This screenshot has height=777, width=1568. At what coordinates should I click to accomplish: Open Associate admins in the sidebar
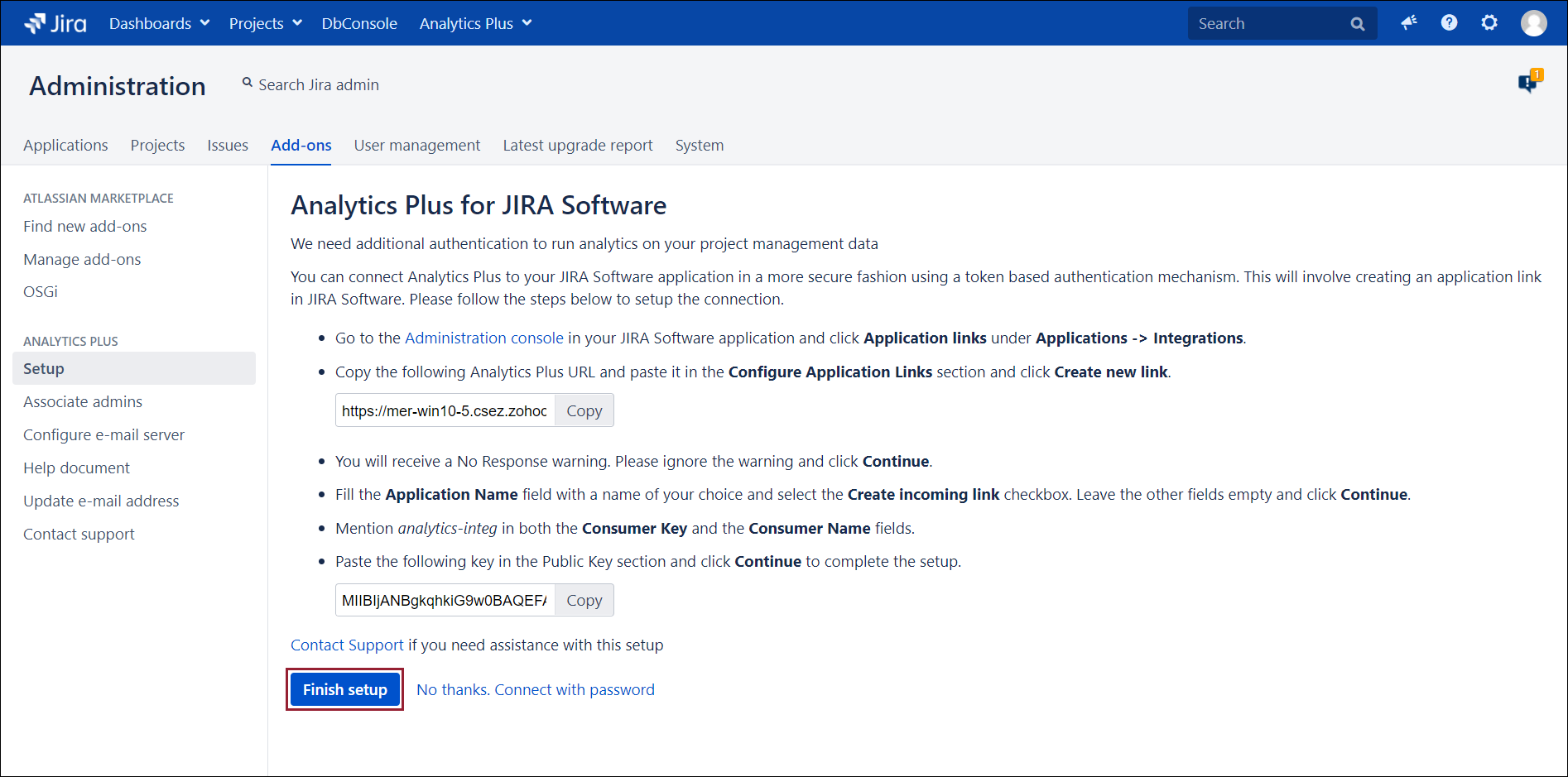coord(83,401)
